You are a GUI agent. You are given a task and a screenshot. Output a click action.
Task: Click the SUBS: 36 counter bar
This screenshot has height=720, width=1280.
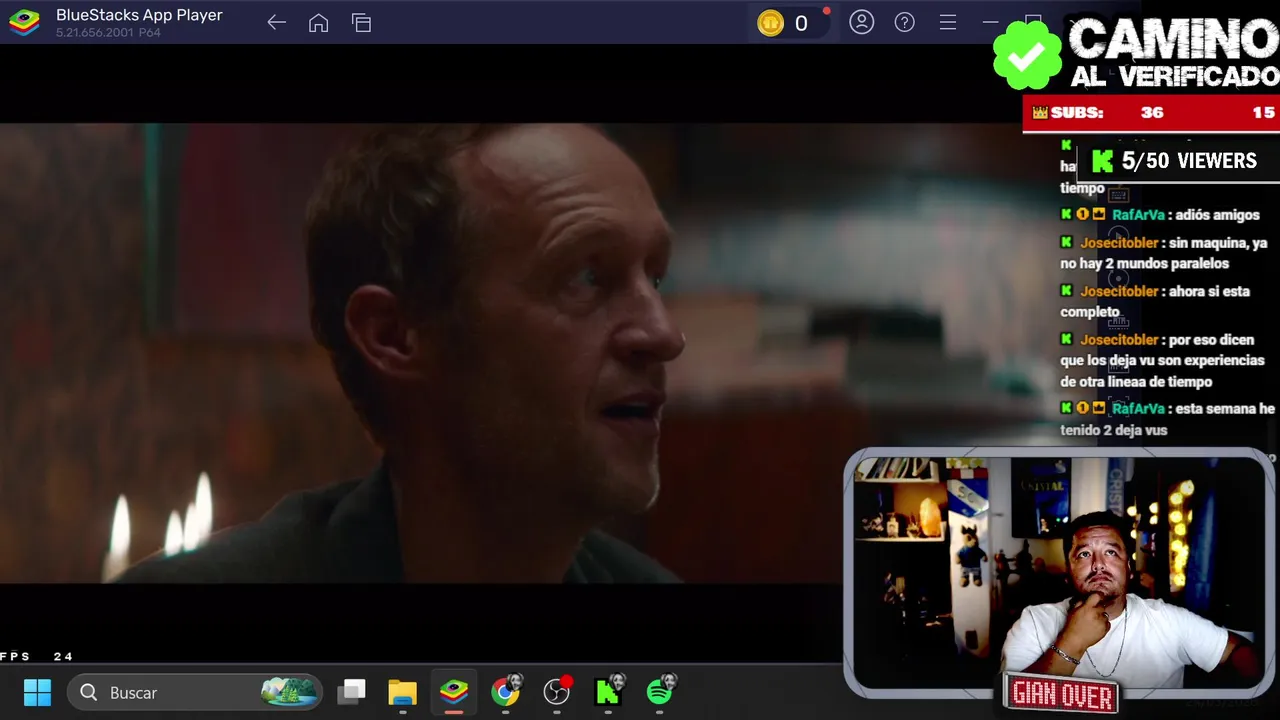pyautogui.click(x=1151, y=113)
